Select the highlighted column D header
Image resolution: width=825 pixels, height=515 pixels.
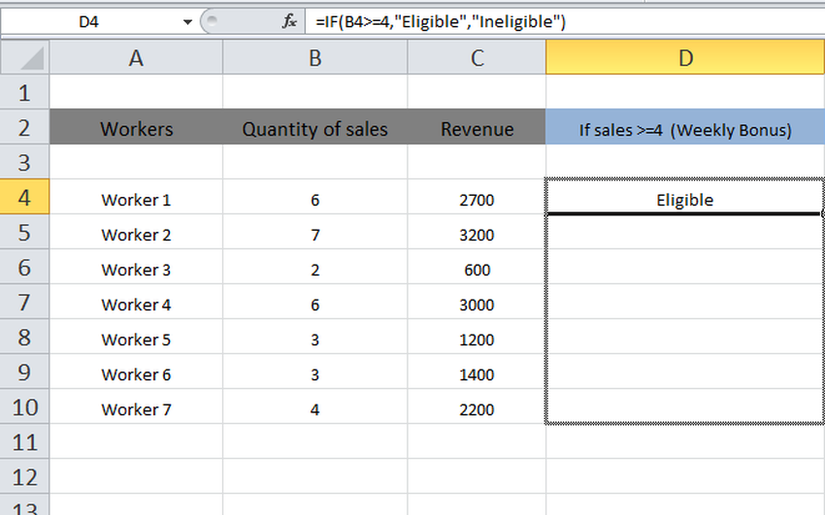685,58
